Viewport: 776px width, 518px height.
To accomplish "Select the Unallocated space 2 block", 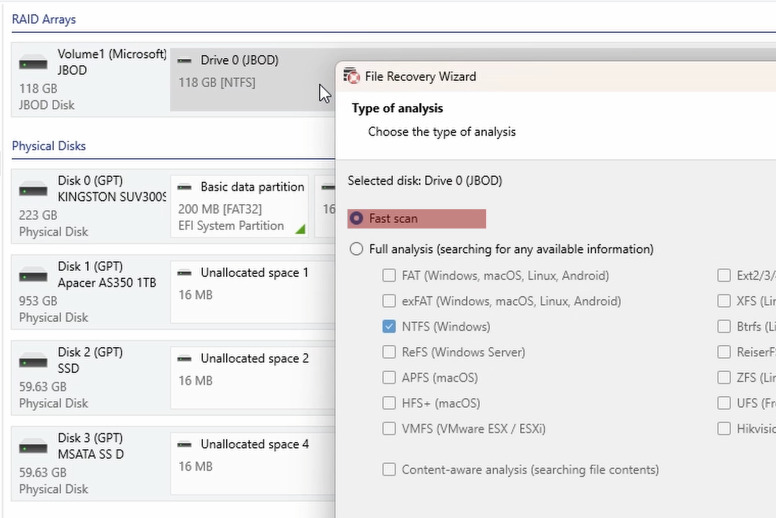I will (x=253, y=377).
